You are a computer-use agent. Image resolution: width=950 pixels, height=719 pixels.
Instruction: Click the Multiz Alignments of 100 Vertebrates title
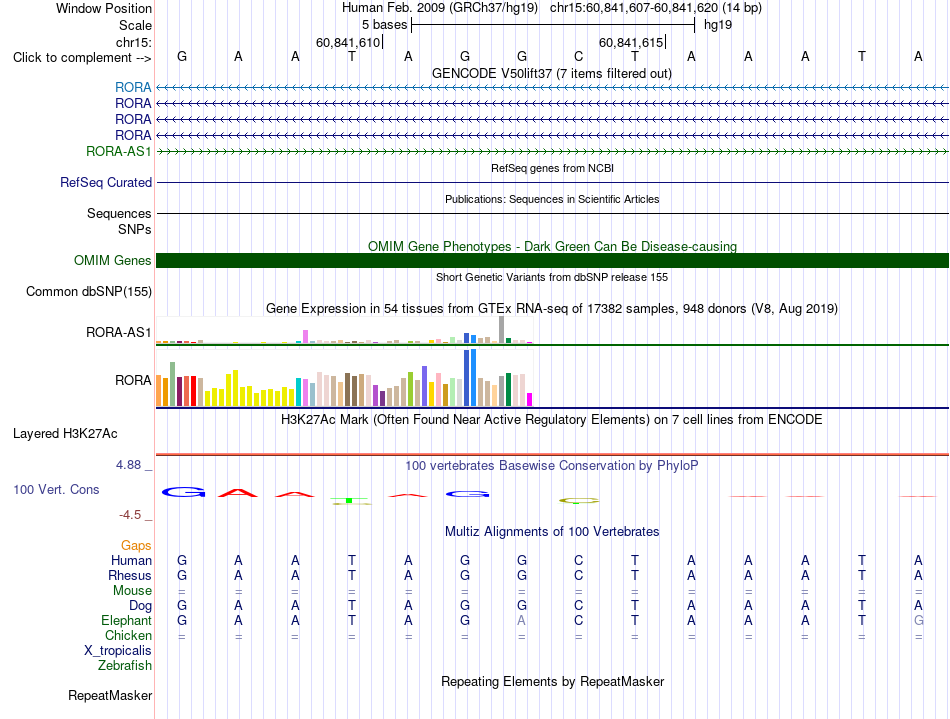(x=552, y=531)
